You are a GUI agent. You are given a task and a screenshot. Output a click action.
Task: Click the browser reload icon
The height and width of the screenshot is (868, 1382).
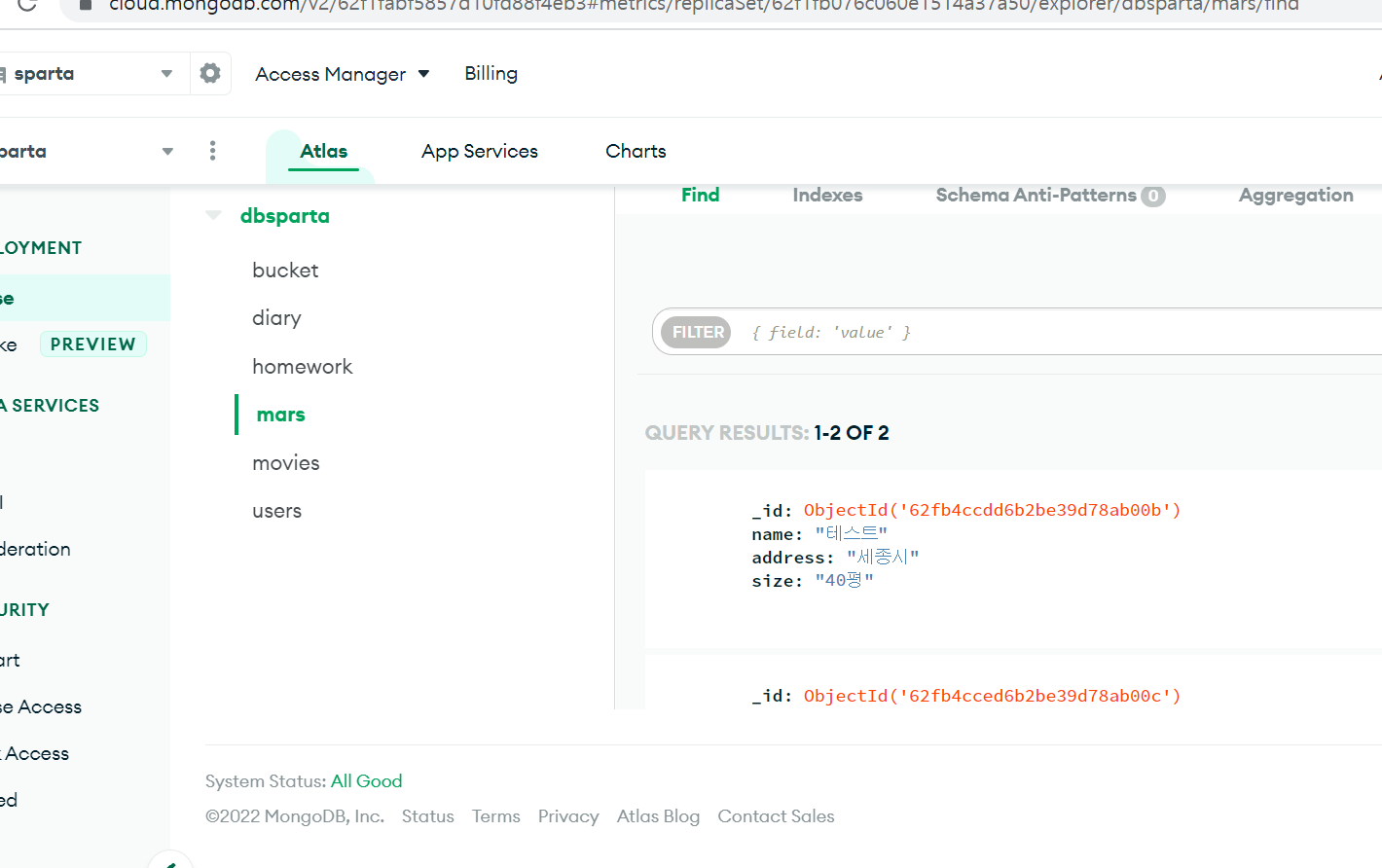click(x=26, y=5)
